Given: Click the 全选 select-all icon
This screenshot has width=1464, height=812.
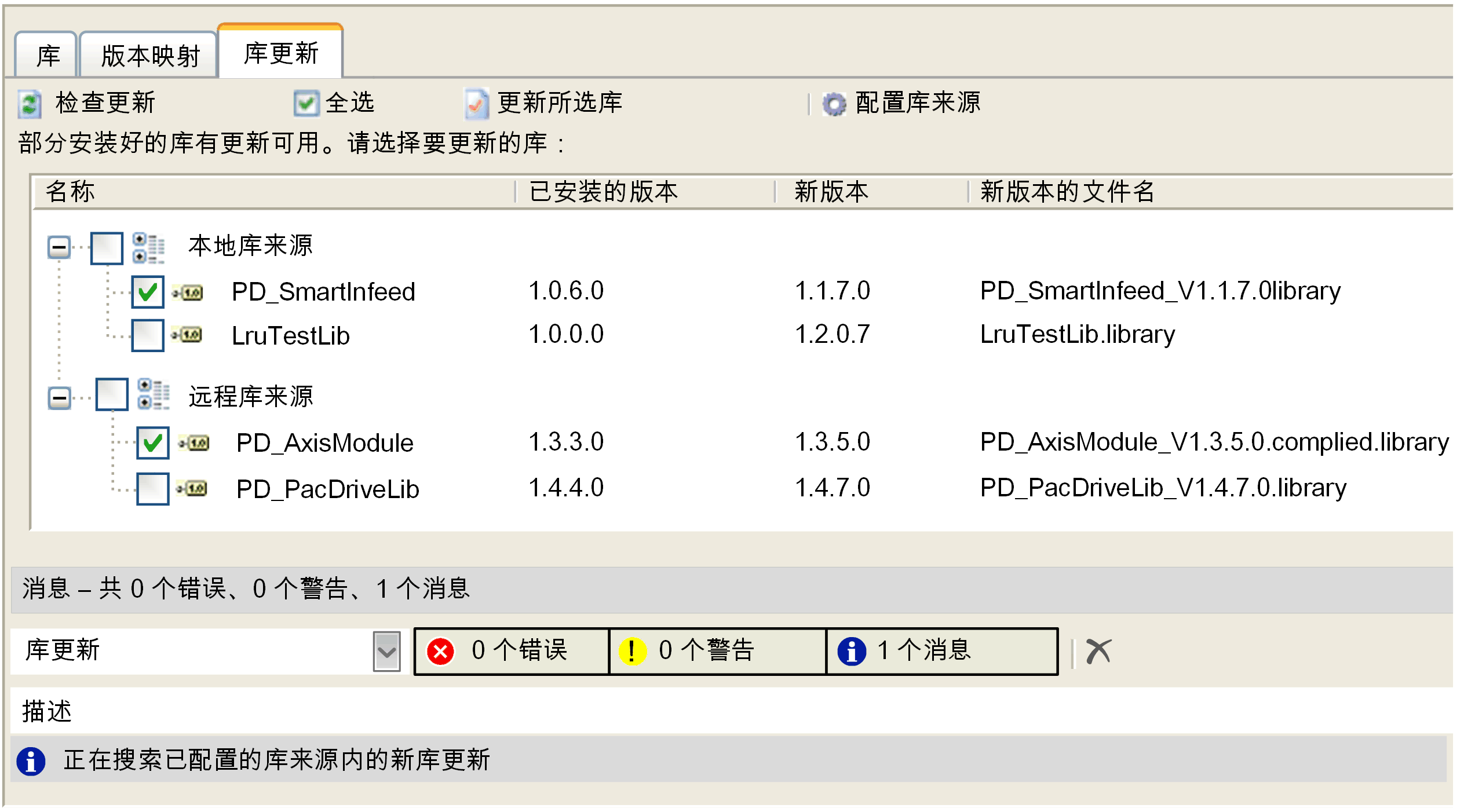Looking at the screenshot, I should [306, 104].
